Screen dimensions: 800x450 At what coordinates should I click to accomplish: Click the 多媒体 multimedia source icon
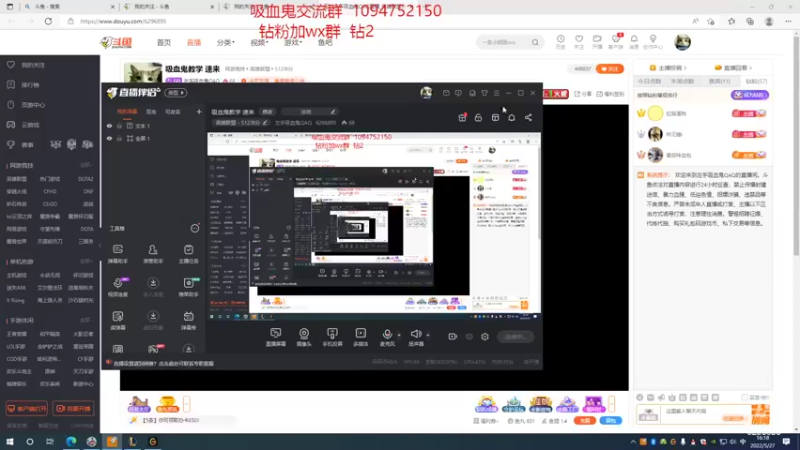point(361,334)
